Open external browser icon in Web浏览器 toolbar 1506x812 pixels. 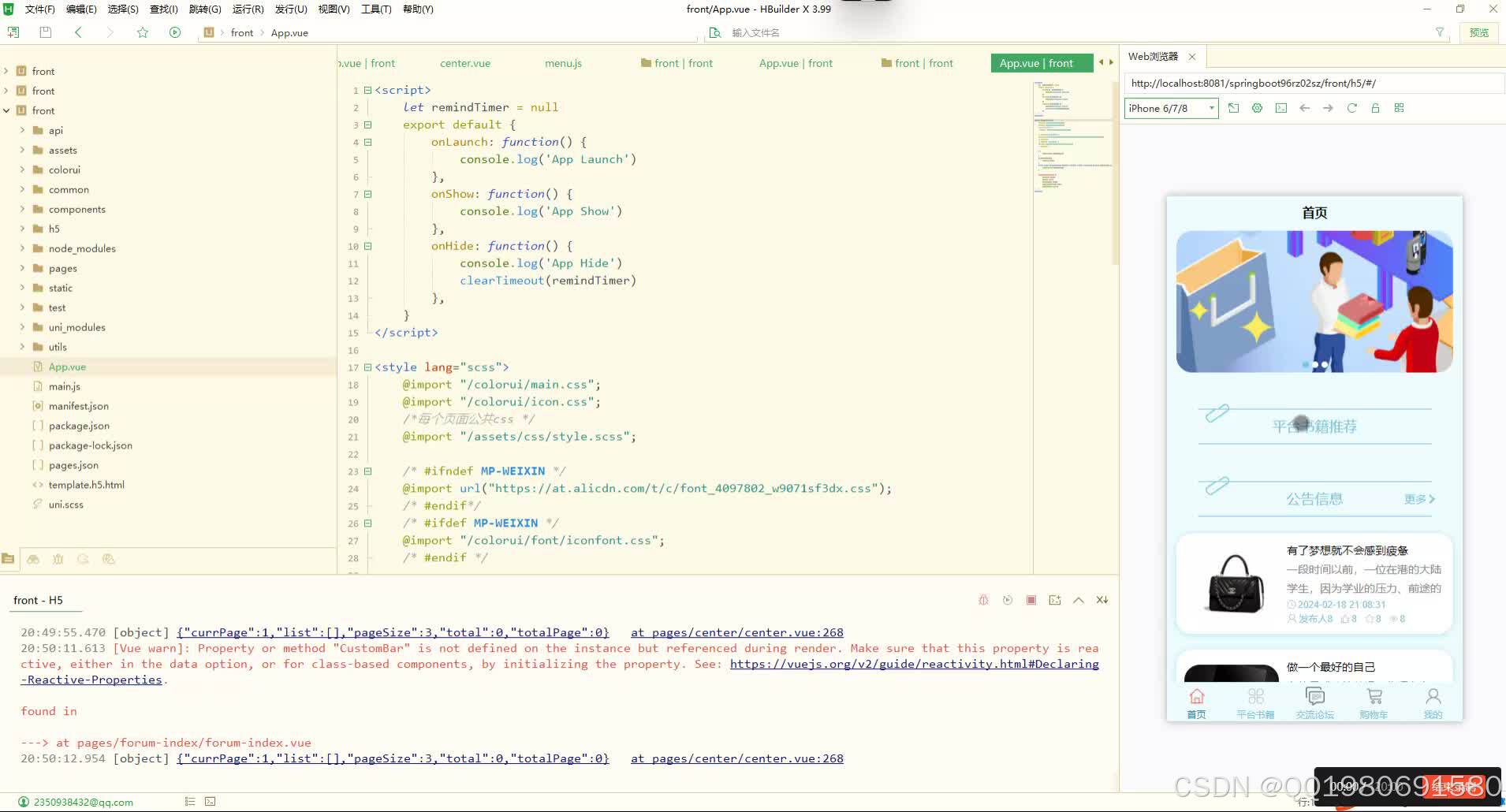1234,108
